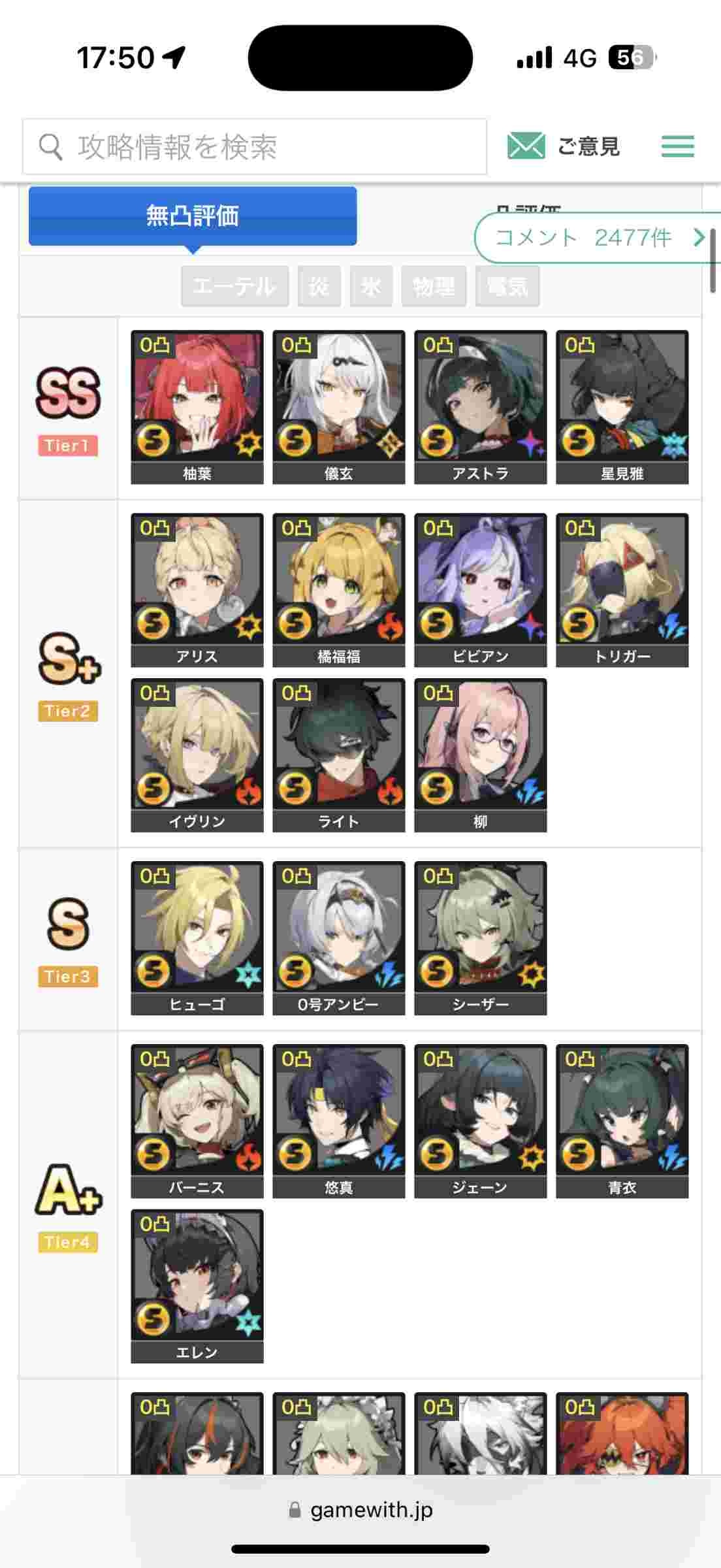Open 柚葉 character icon in SS tier
This screenshot has height=1568, width=721.
tap(197, 407)
